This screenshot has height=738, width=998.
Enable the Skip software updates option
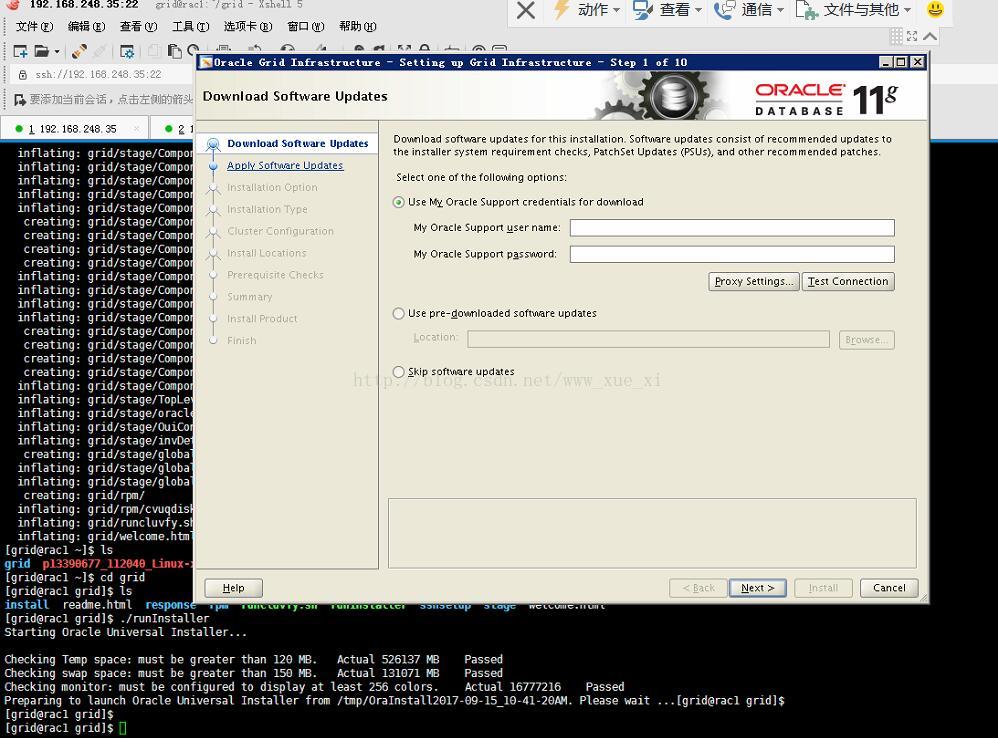tap(398, 371)
